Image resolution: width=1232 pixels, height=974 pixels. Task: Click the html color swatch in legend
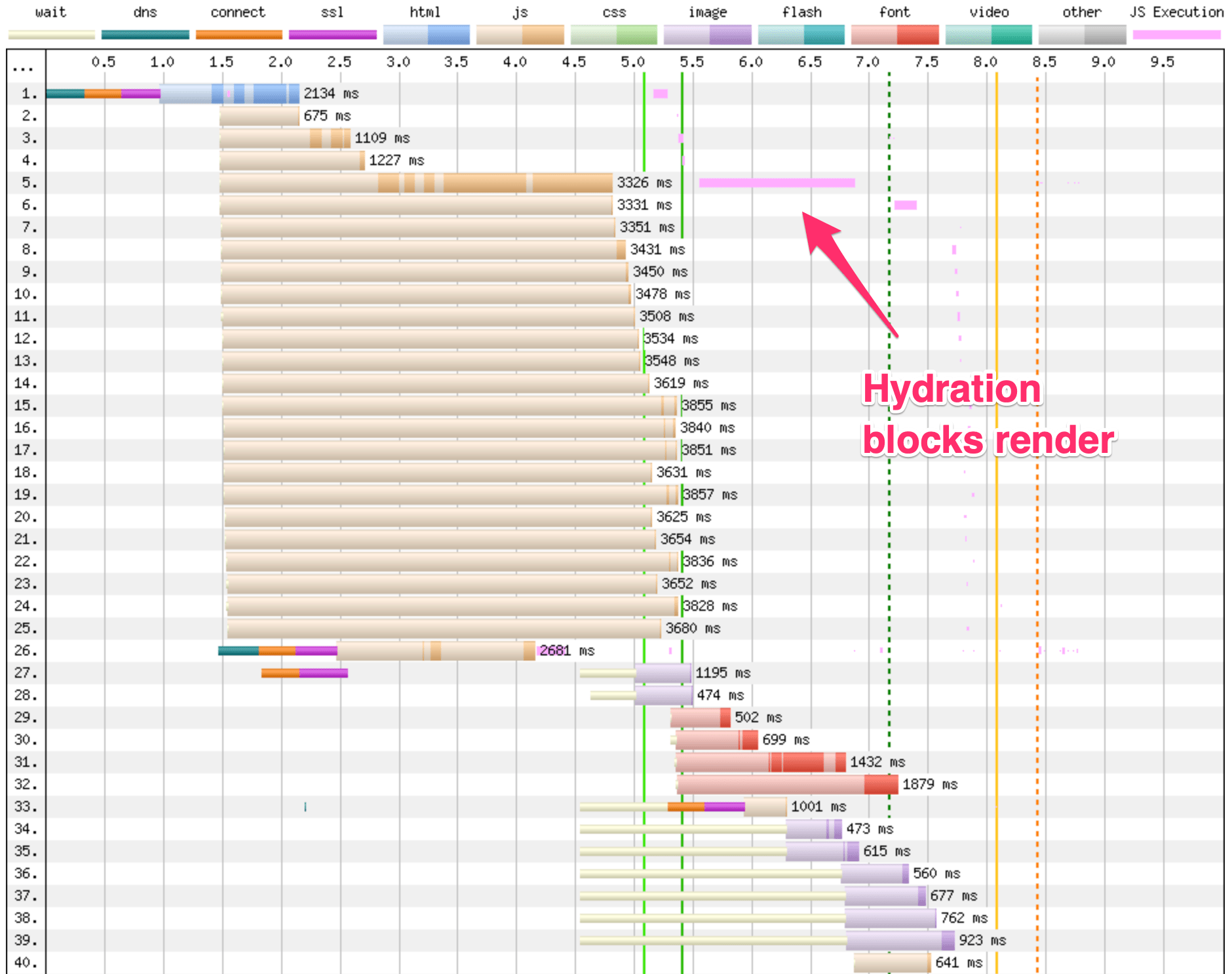[426, 35]
